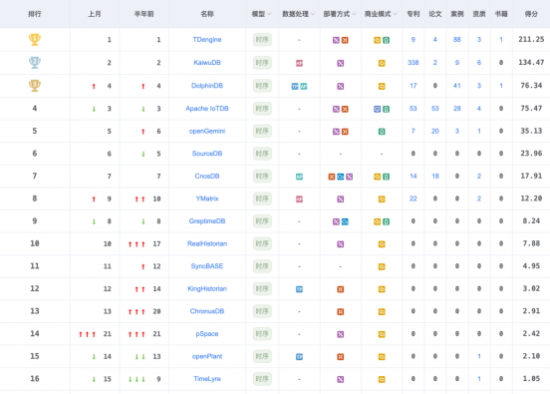Click the 专利 column header

click(x=413, y=14)
